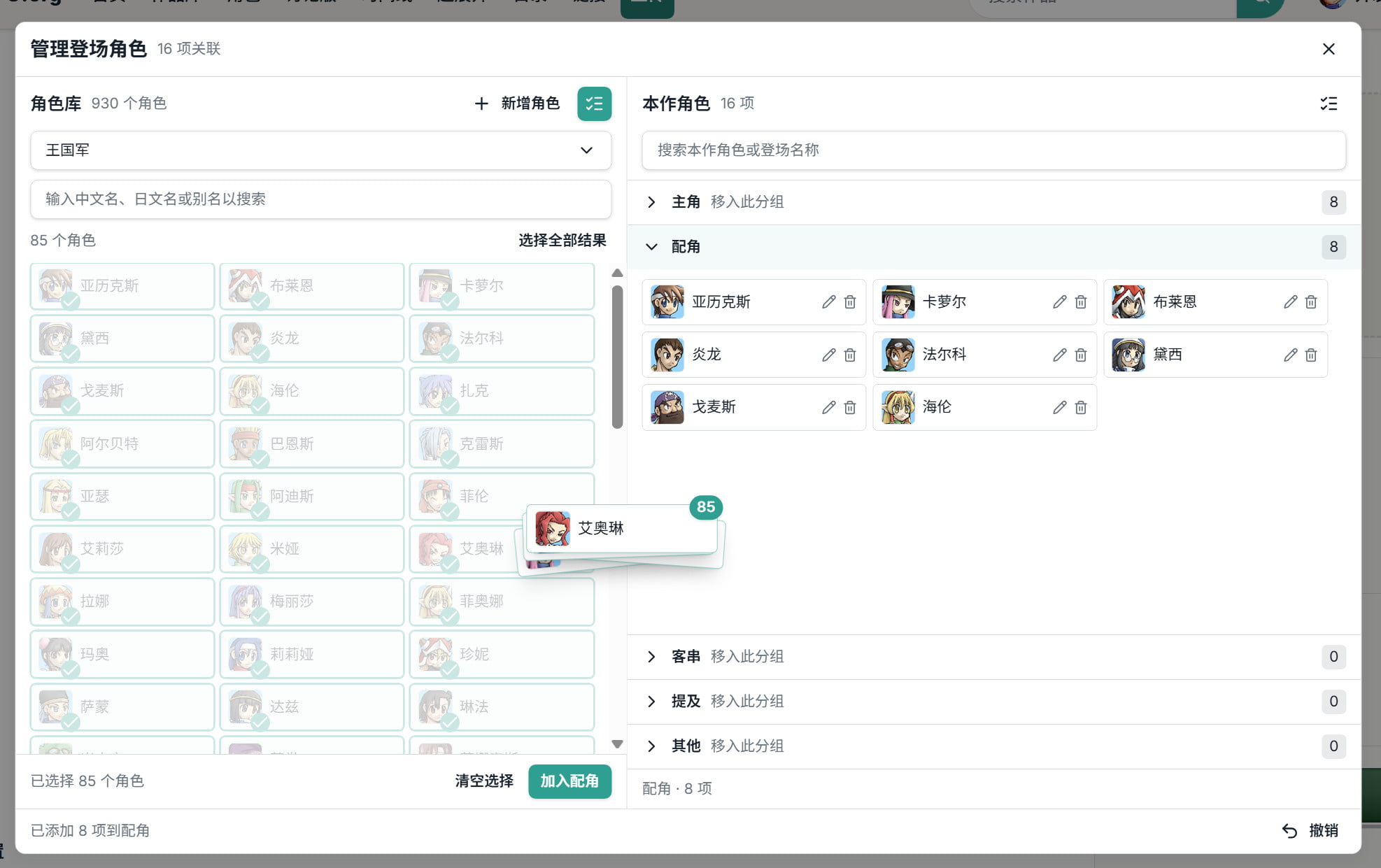Expand the 客串 group
Image resolution: width=1381 pixels, height=868 pixels.
651,657
